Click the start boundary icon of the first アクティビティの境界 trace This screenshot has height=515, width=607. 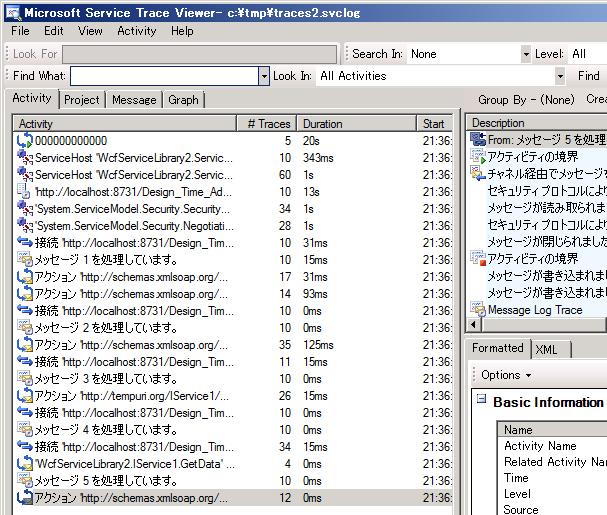tap(478, 156)
